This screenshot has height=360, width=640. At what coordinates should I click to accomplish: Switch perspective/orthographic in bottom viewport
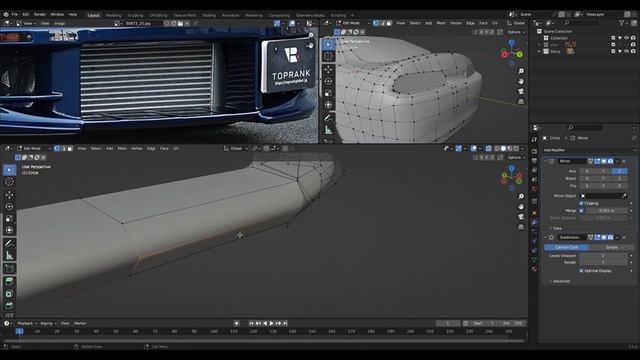521,227
